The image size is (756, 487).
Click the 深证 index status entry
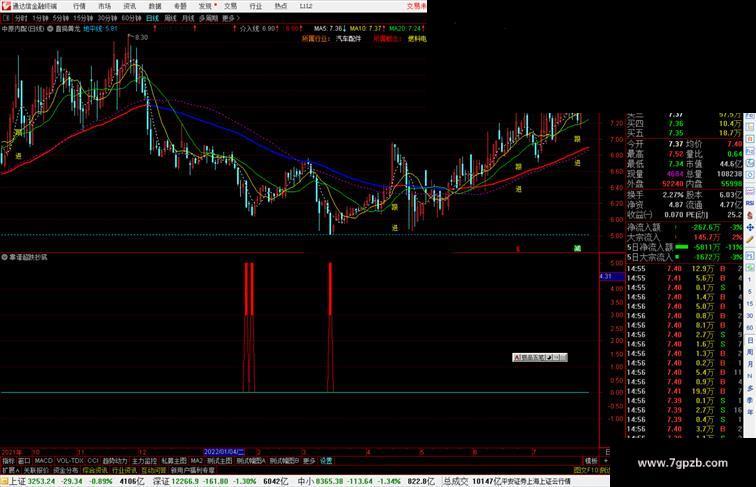point(220,481)
